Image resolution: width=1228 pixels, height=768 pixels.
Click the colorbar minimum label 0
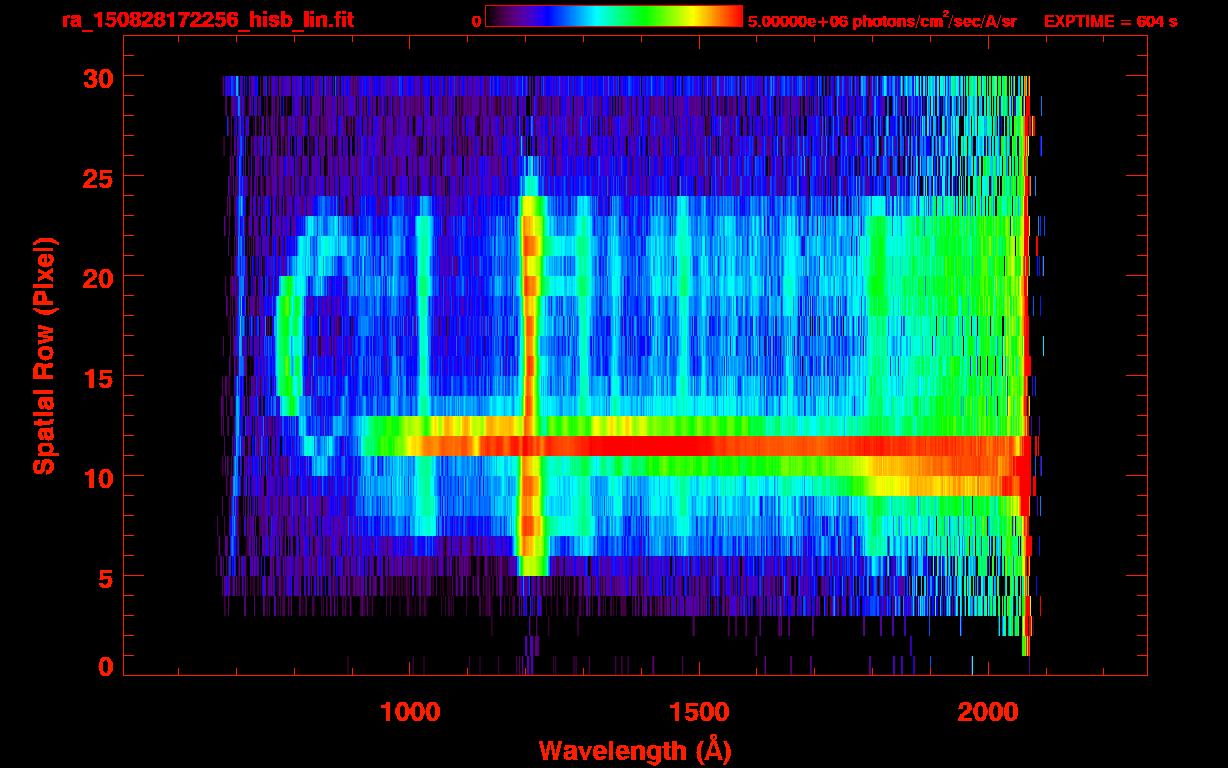[x=476, y=21]
